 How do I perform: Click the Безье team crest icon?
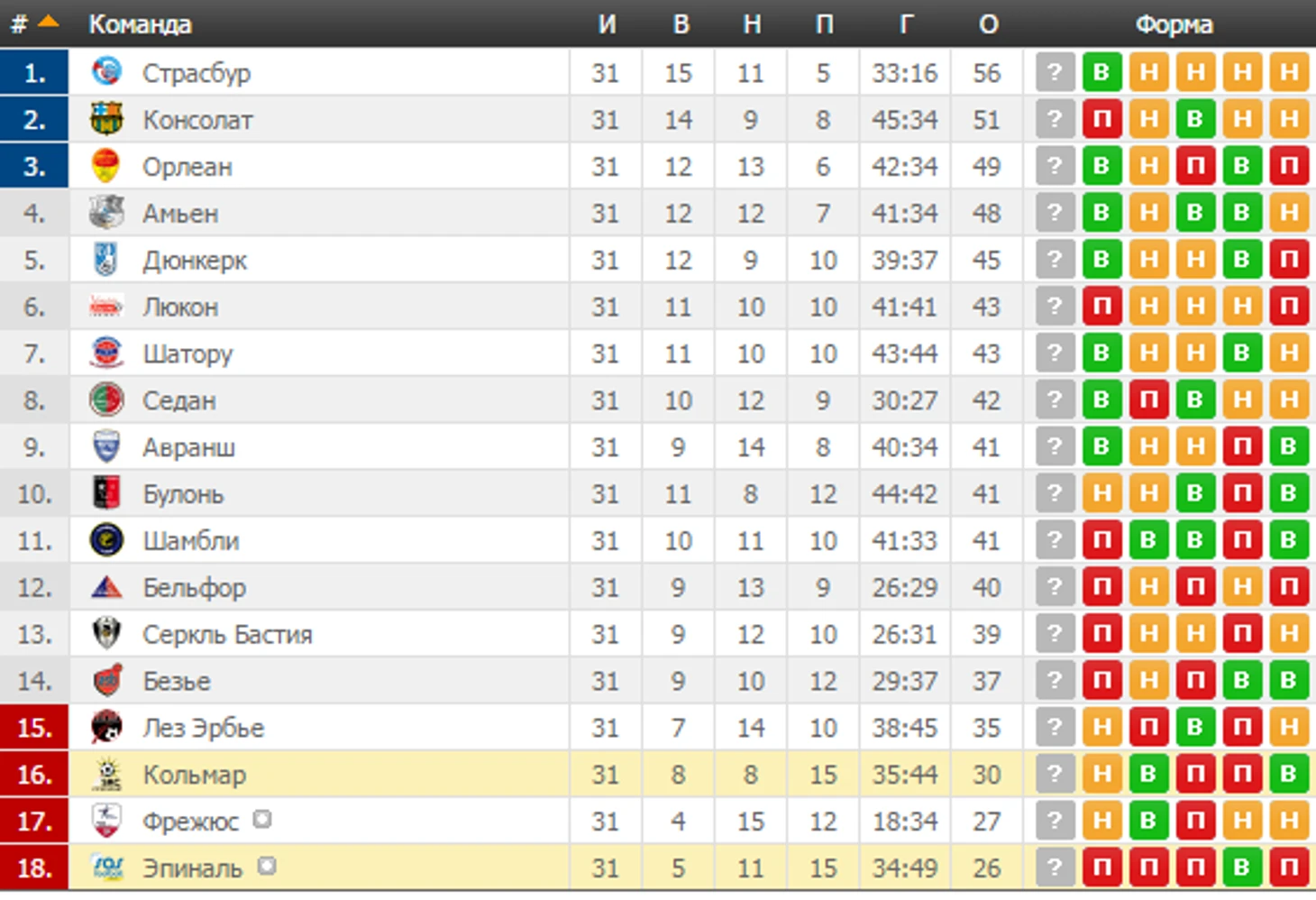[x=106, y=681]
